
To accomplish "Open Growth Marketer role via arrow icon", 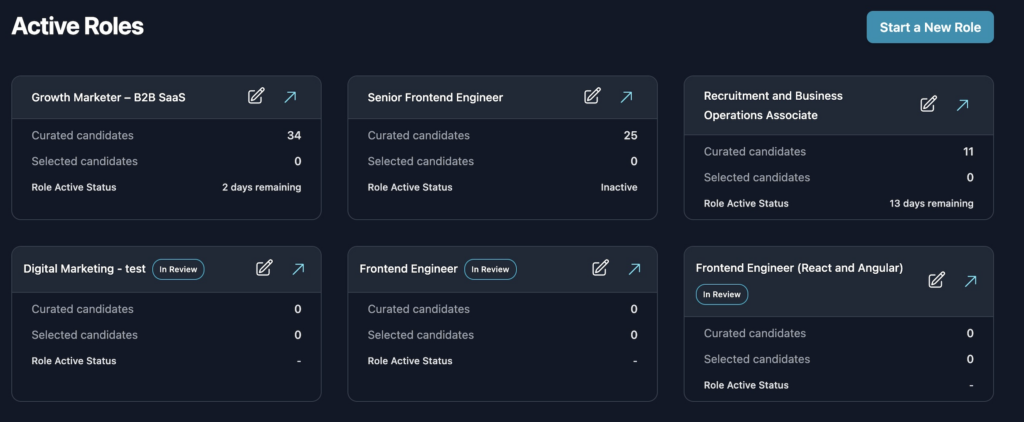I will (x=290, y=97).
